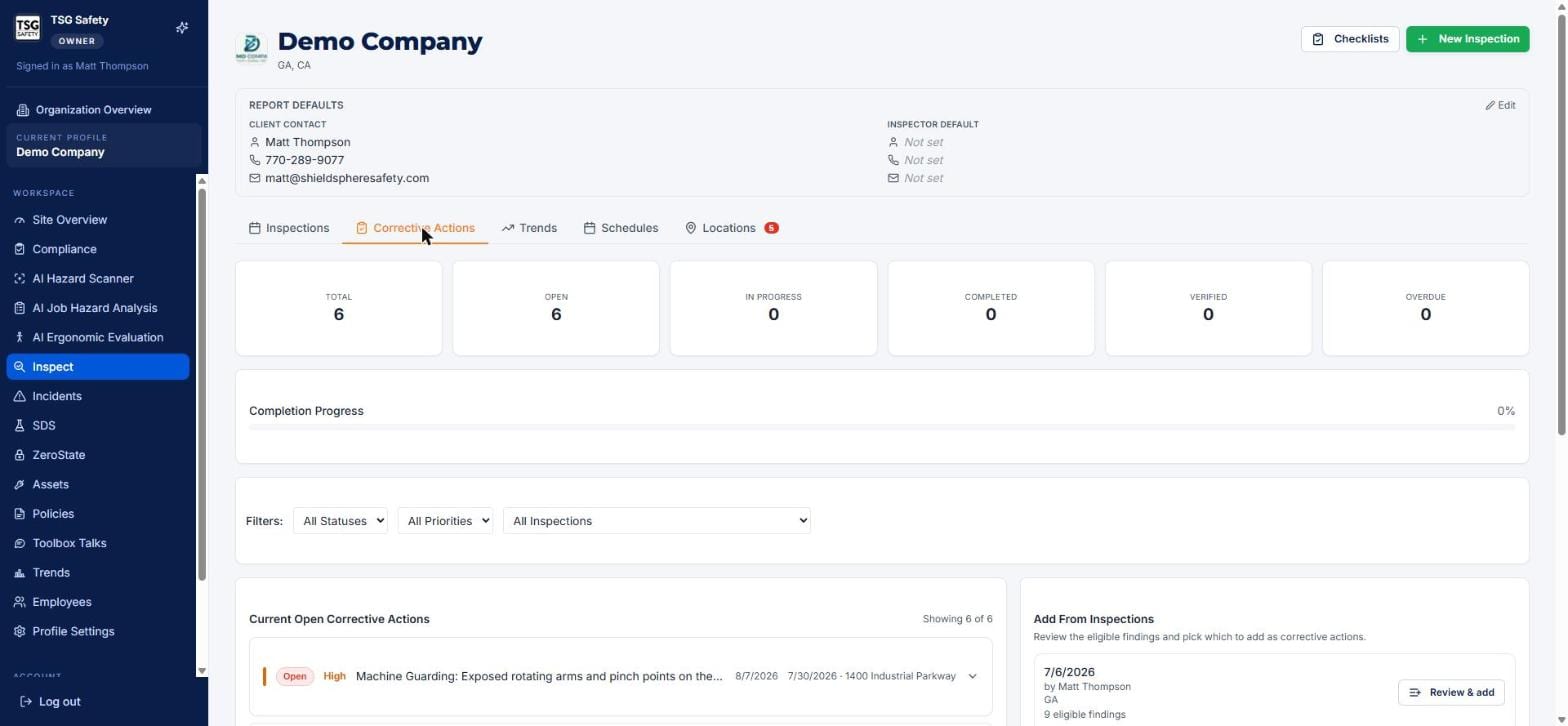Select the Corrective Actions tab
This screenshot has width=1568, height=726.
[415, 228]
